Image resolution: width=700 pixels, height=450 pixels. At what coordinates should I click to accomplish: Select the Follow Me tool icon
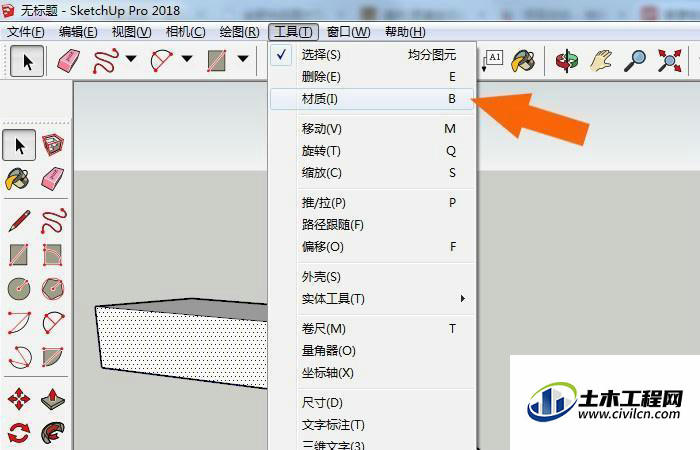coord(53,433)
